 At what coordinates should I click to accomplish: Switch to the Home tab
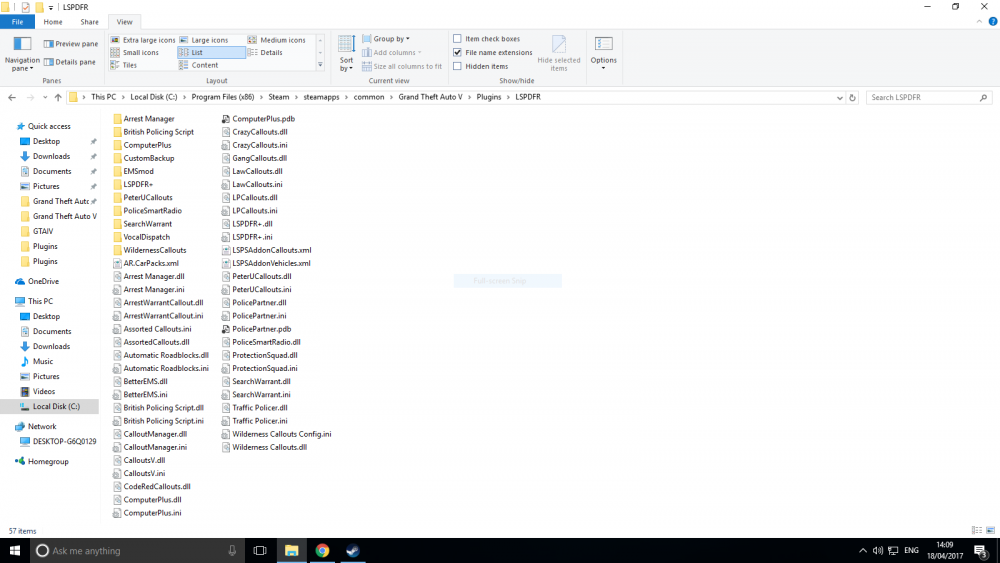pos(53,22)
